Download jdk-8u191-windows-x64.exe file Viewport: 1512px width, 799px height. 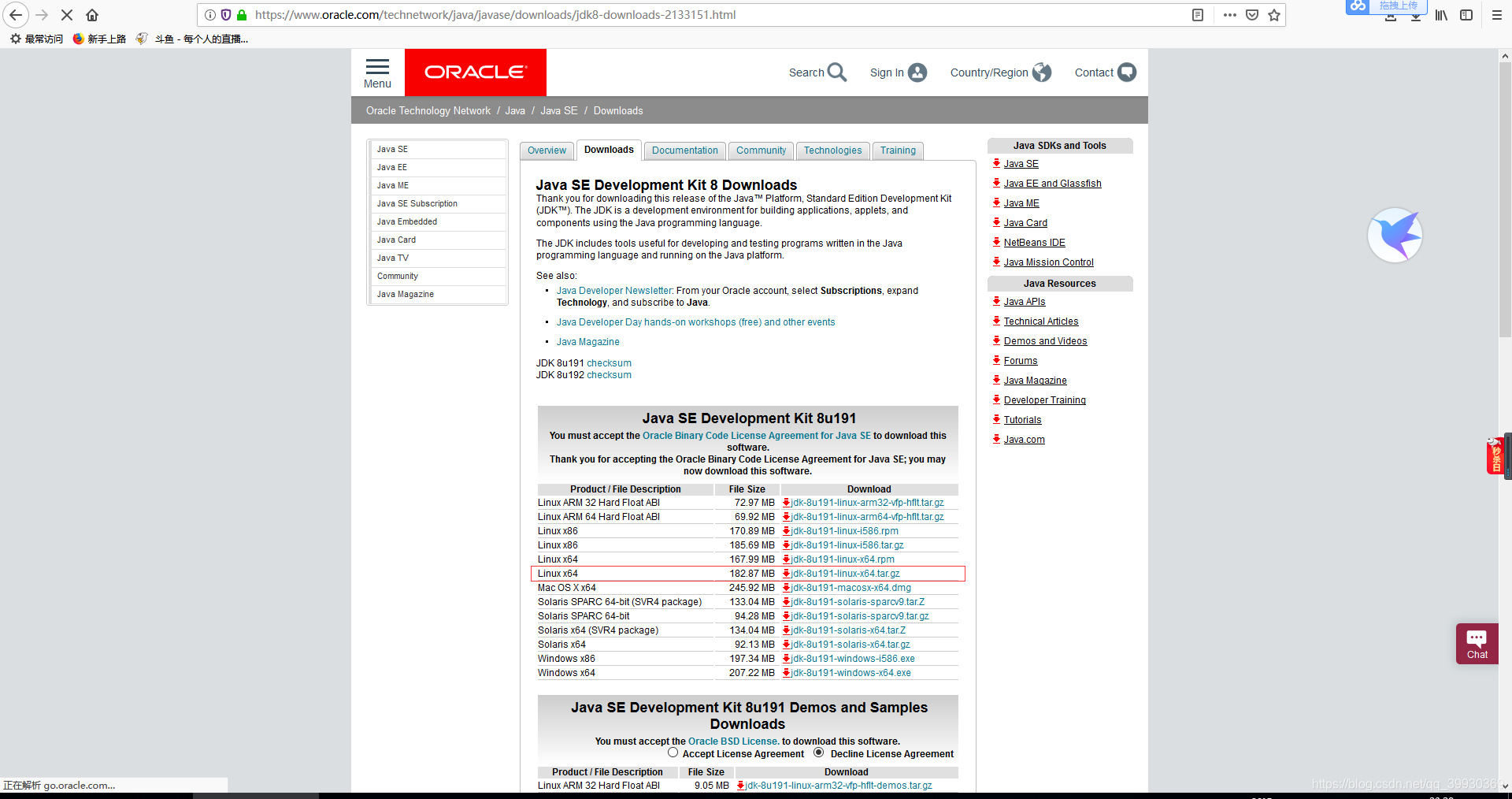[851, 673]
